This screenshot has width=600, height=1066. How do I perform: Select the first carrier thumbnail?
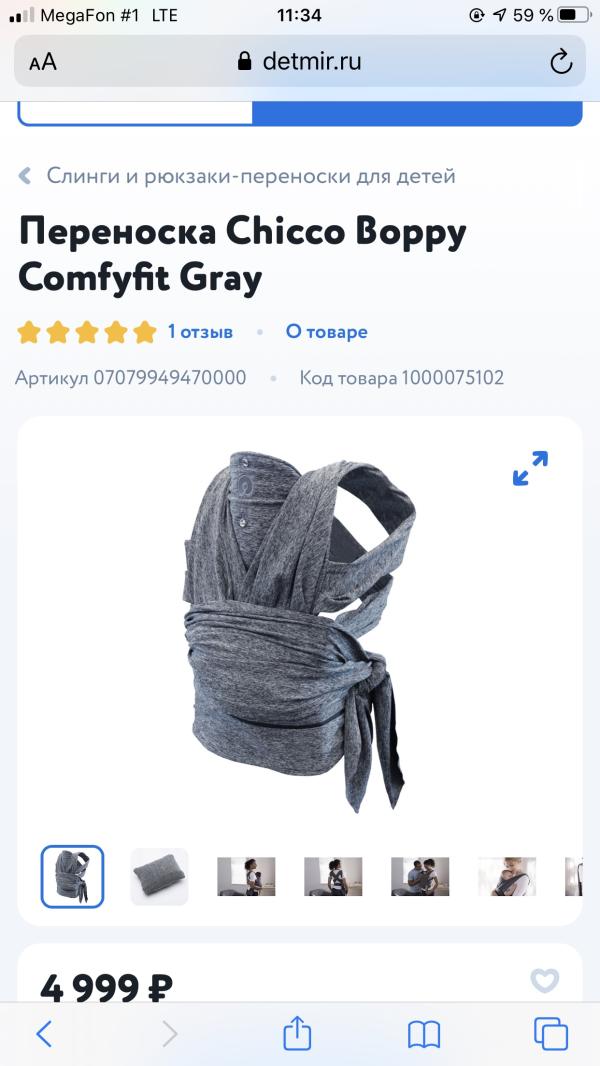(x=72, y=876)
